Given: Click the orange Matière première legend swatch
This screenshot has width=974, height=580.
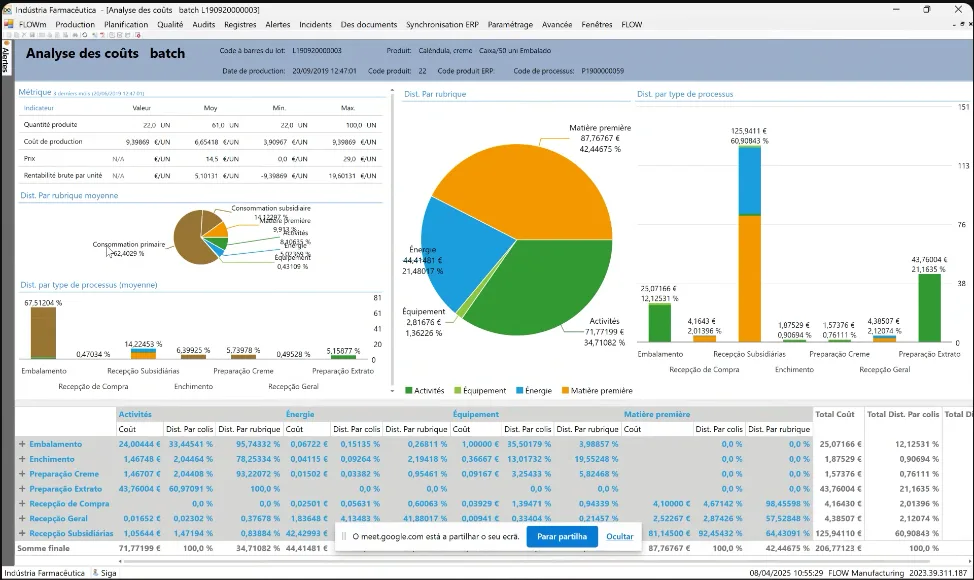Looking at the screenshot, I should click(565, 391).
